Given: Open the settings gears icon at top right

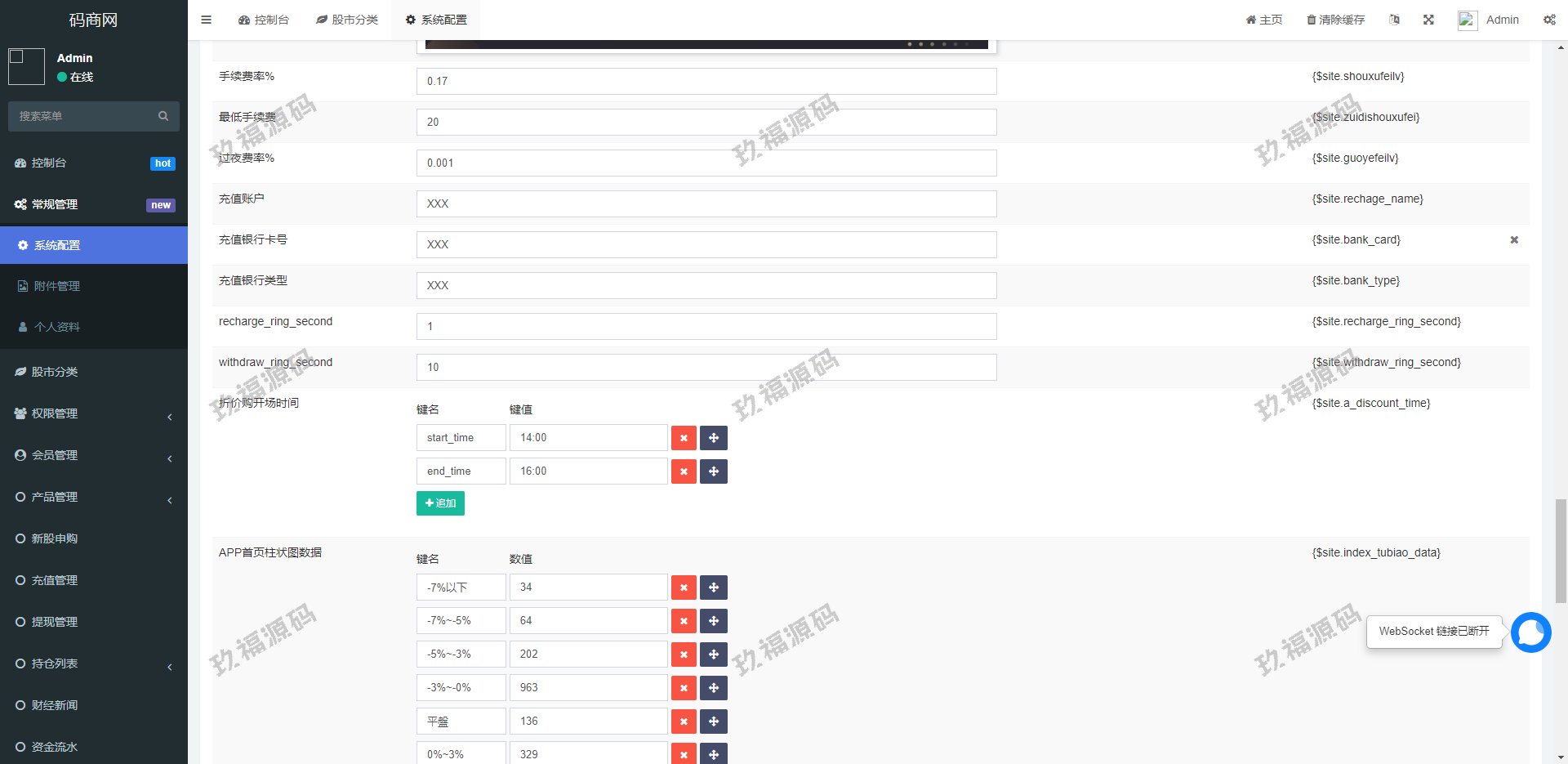Looking at the screenshot, I should click(1549, 20).
